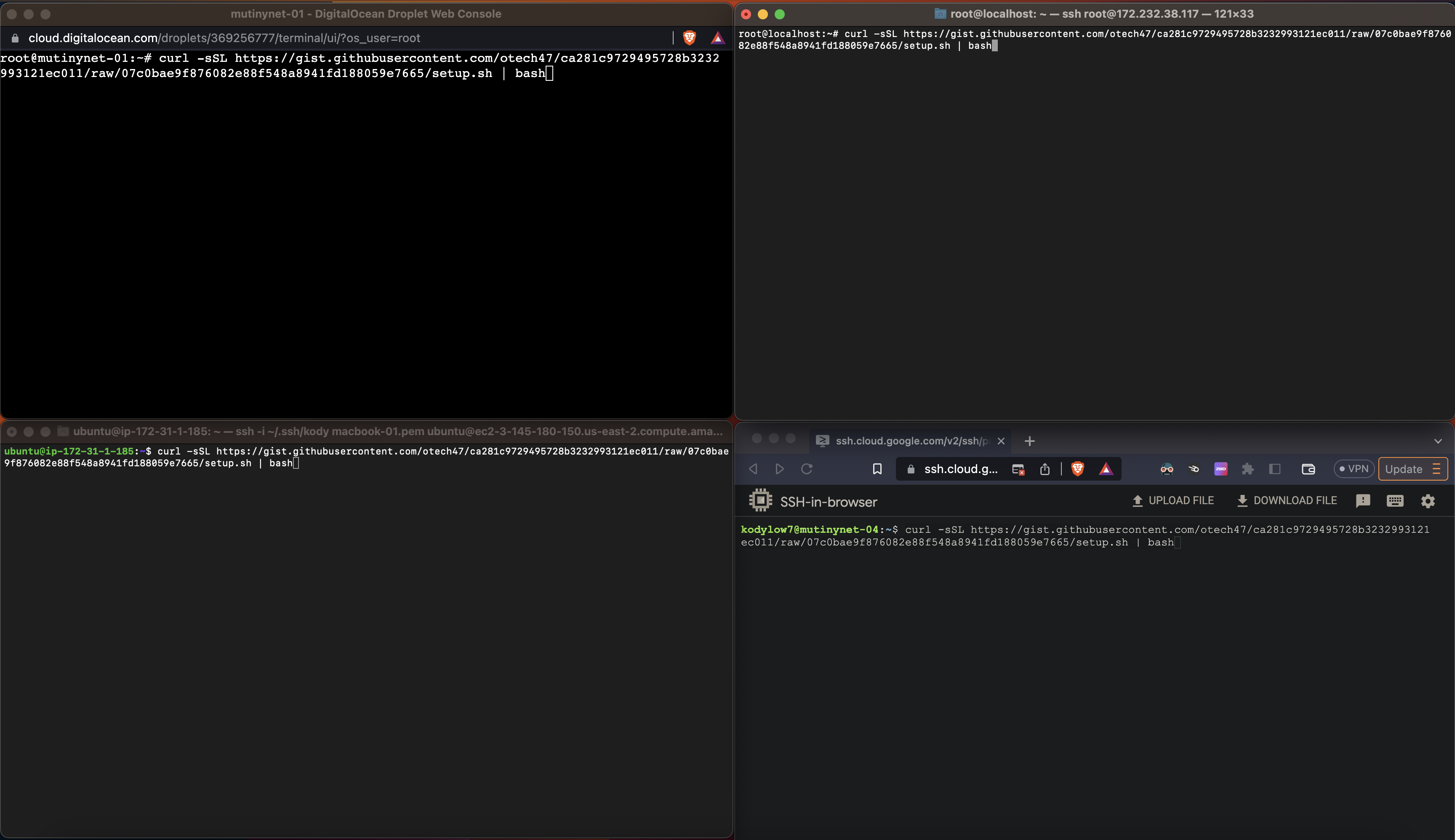Go back in the SSH-in-browser window

coord(753,469)
